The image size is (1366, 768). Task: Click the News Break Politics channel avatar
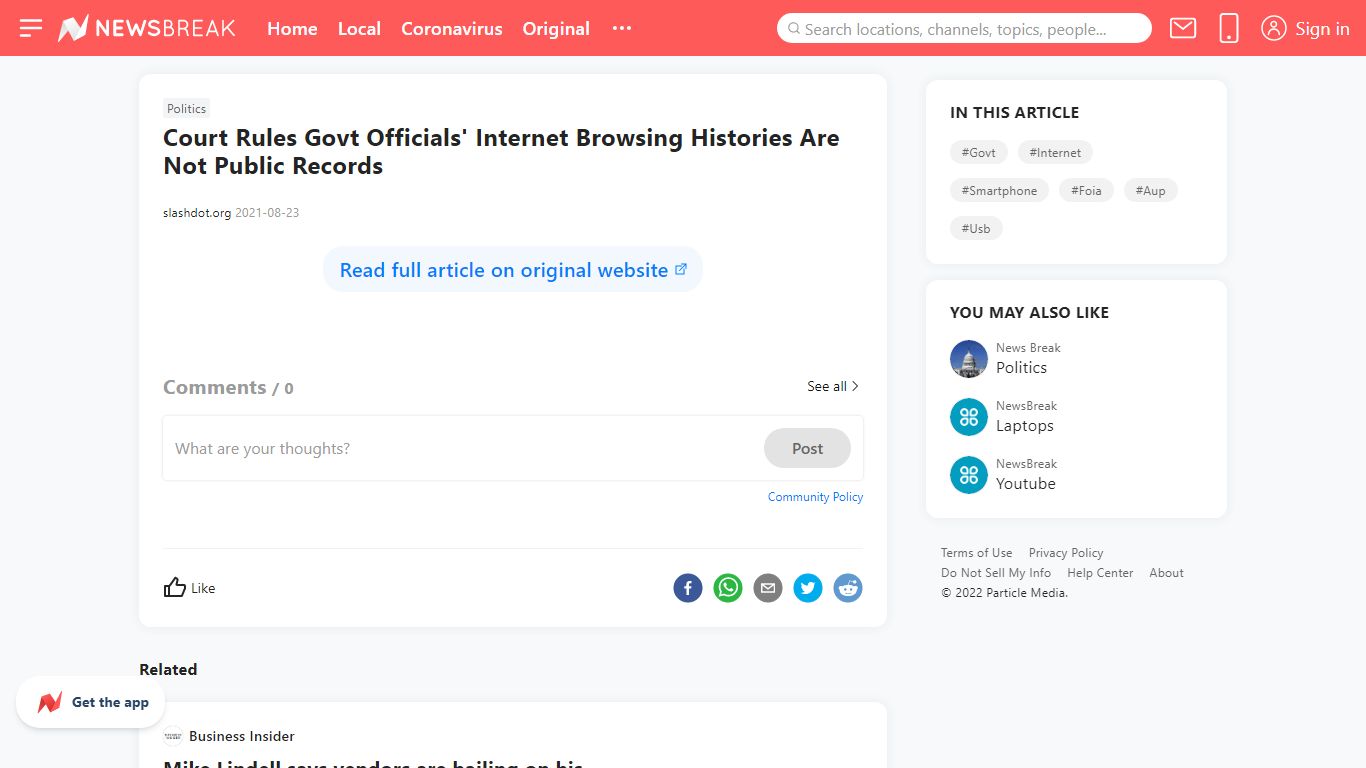click(x=969, y=359)
